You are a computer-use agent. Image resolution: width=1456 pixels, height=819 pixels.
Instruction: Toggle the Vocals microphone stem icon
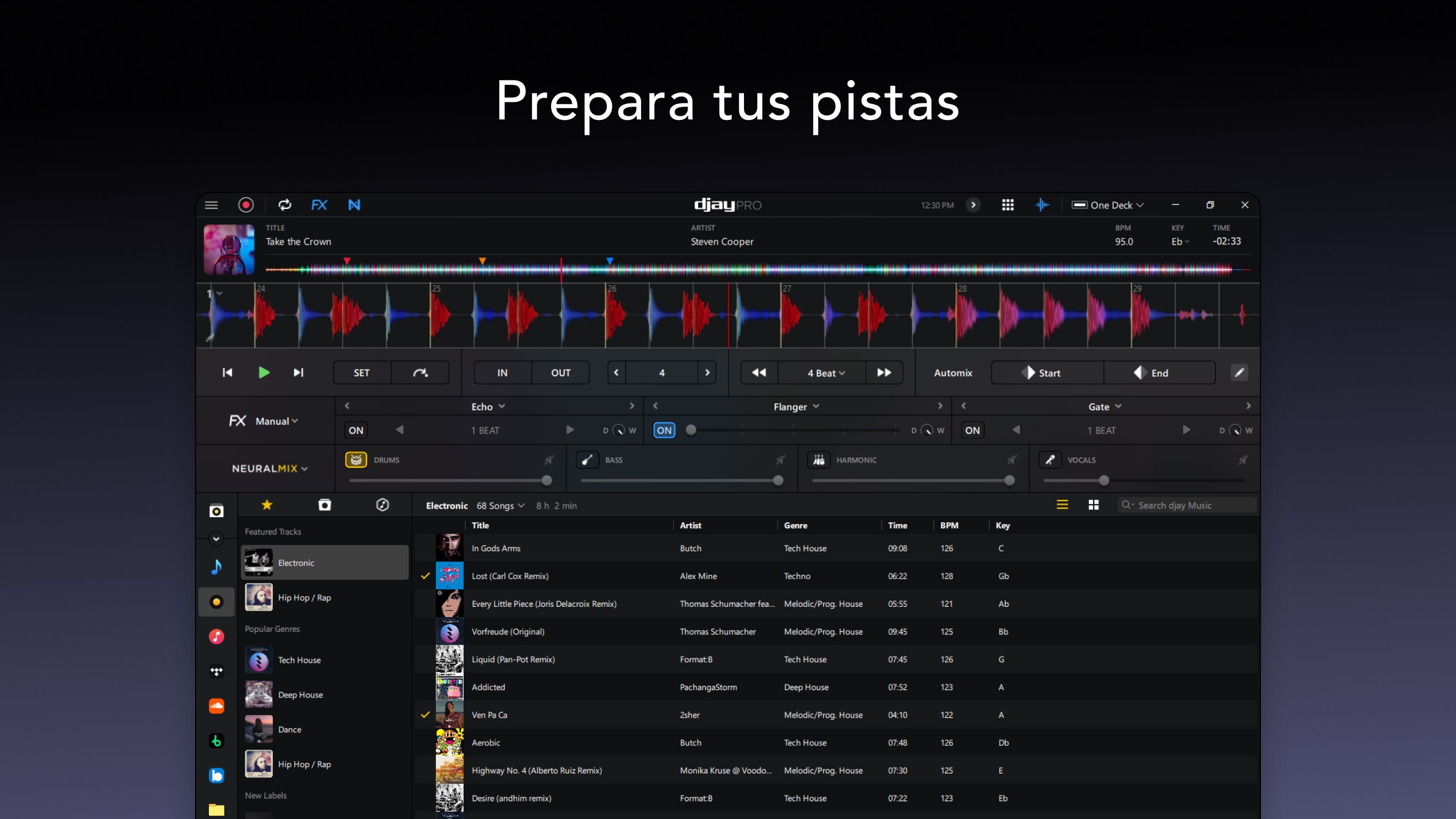pyautogui.click(x=1049, y=460)
